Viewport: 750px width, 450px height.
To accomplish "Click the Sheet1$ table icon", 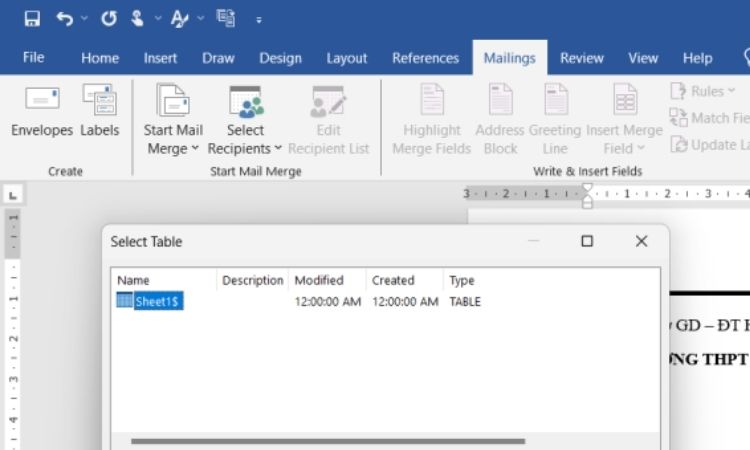I will (x=124, y=300).
